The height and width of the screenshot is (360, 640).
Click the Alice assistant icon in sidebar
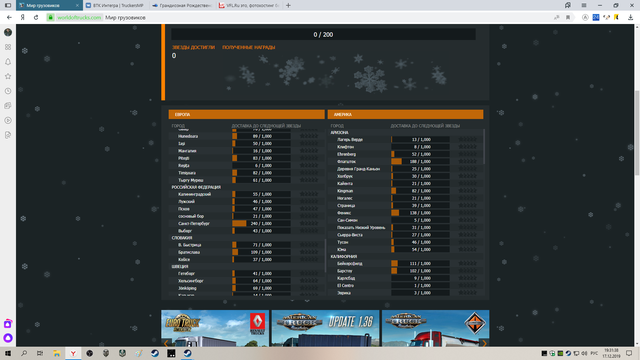[8, 338]
